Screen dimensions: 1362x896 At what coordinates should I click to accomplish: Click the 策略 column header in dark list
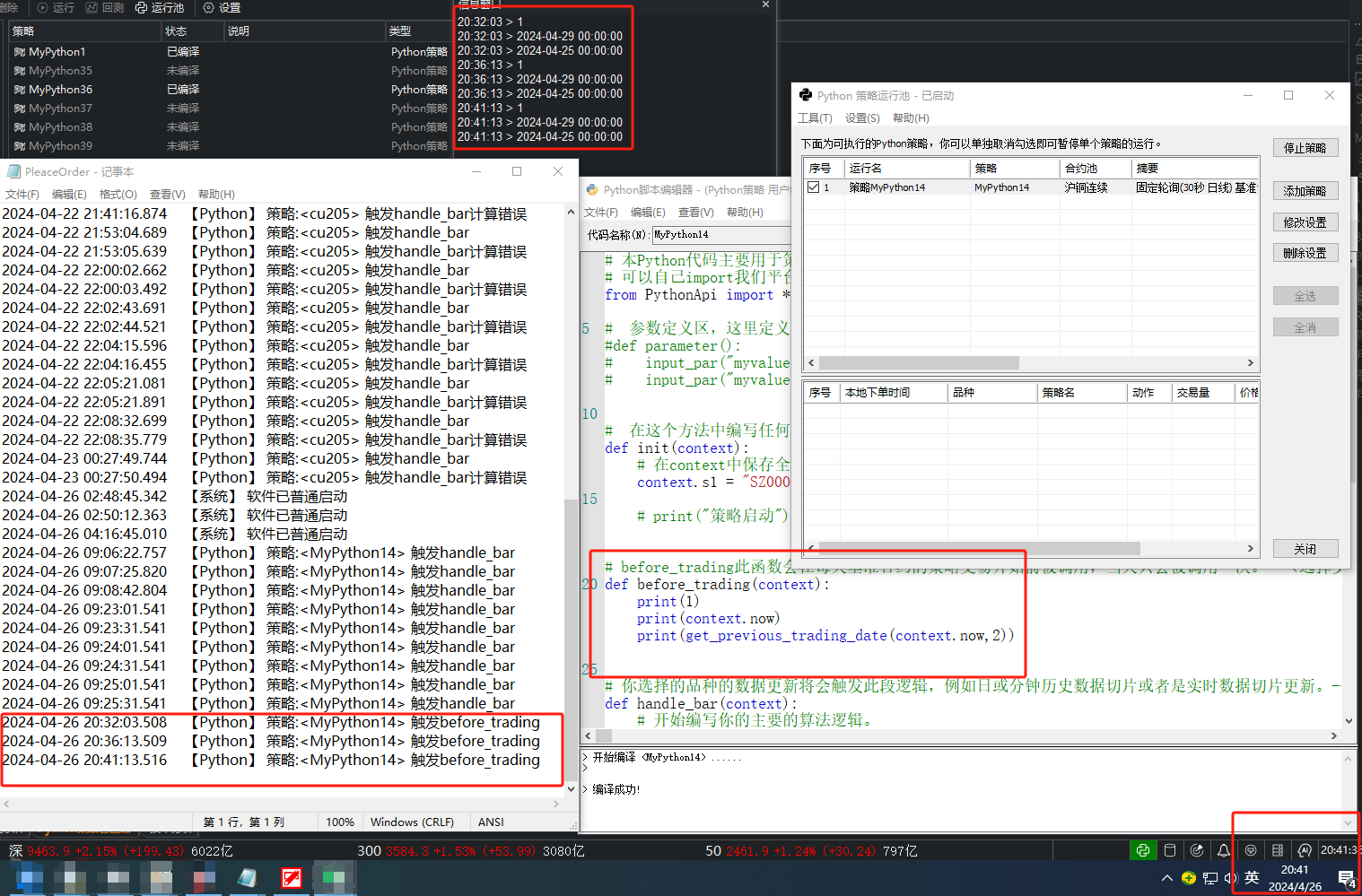tap(85, 31)
